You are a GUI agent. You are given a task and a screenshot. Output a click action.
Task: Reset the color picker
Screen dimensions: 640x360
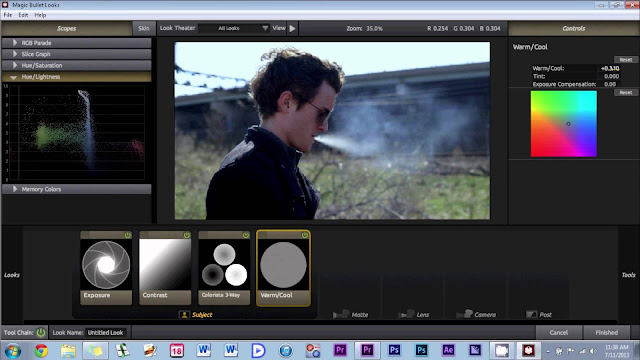(626, 93)
